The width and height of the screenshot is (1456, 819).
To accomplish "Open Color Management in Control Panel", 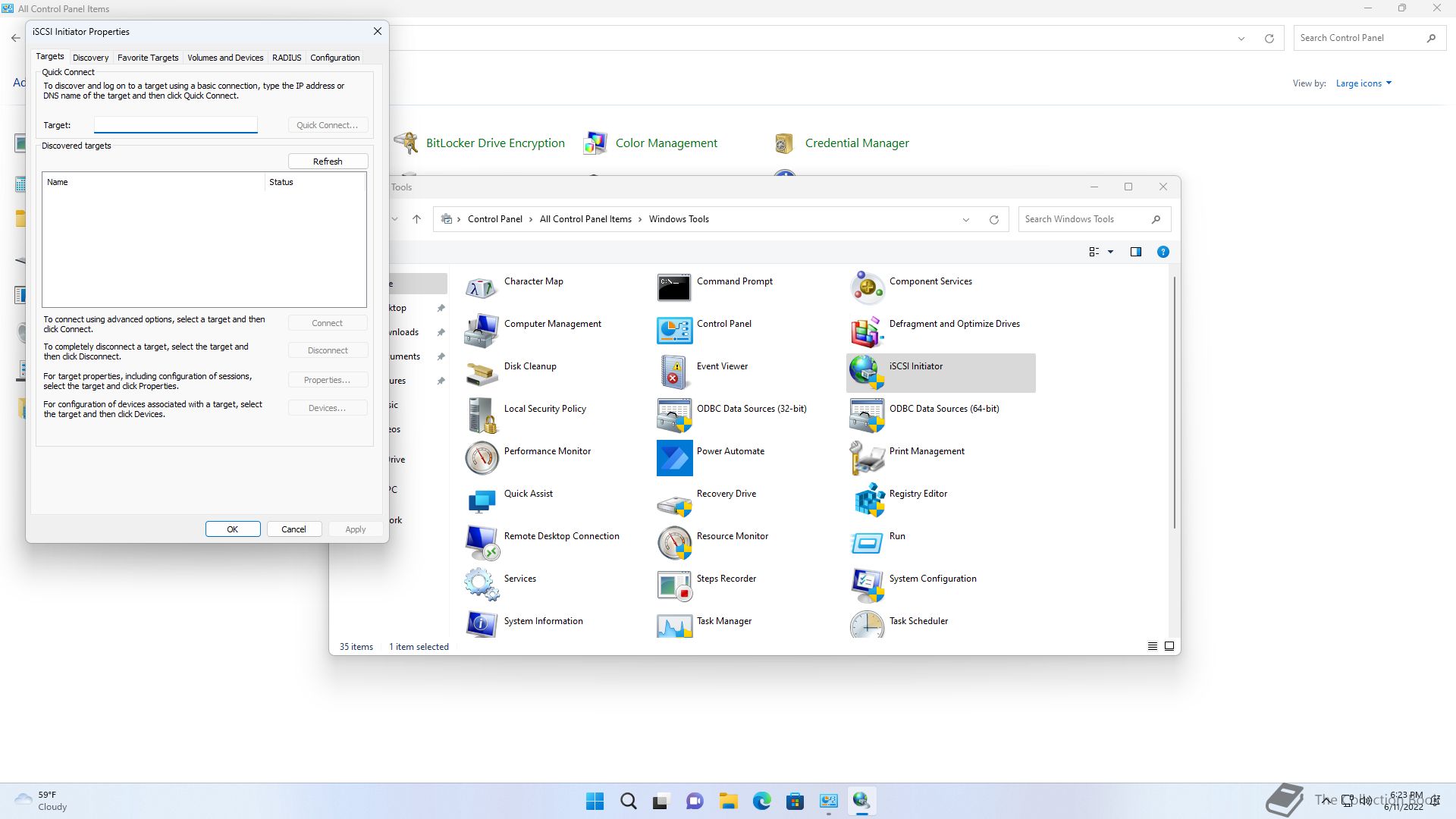I will [x=666, y=143].
